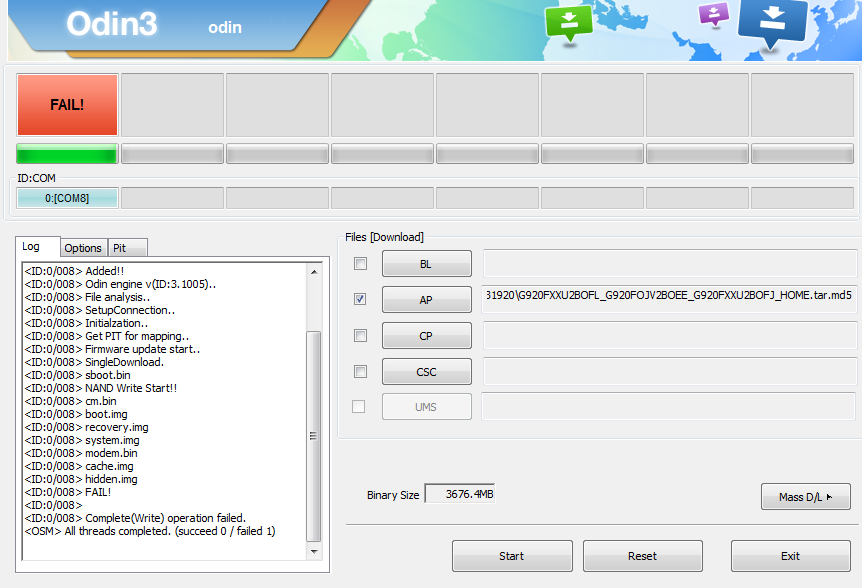Click the log scrollbar down arrow

coord(314,551)
